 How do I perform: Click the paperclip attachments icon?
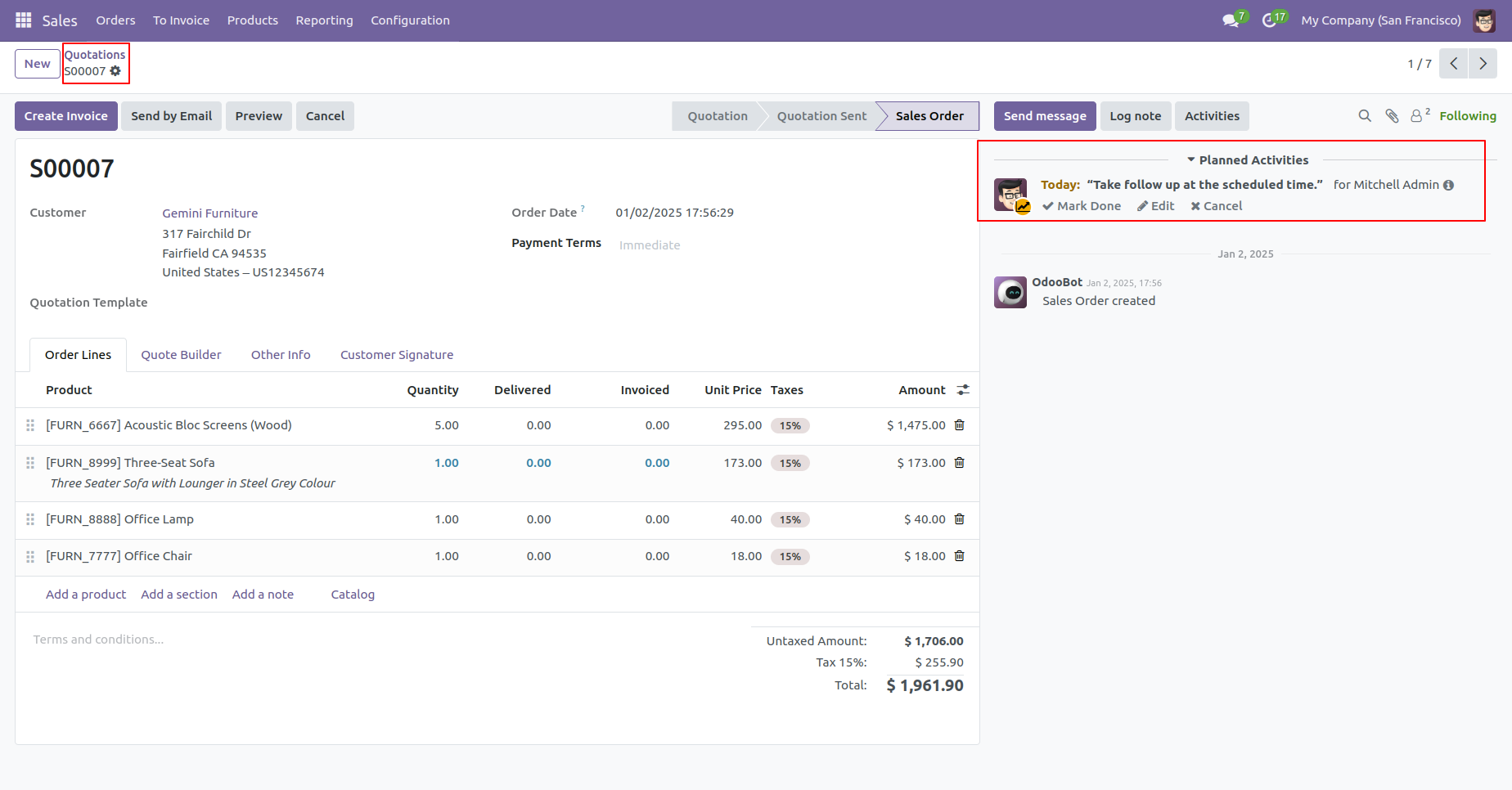[x=1392, y=116]
